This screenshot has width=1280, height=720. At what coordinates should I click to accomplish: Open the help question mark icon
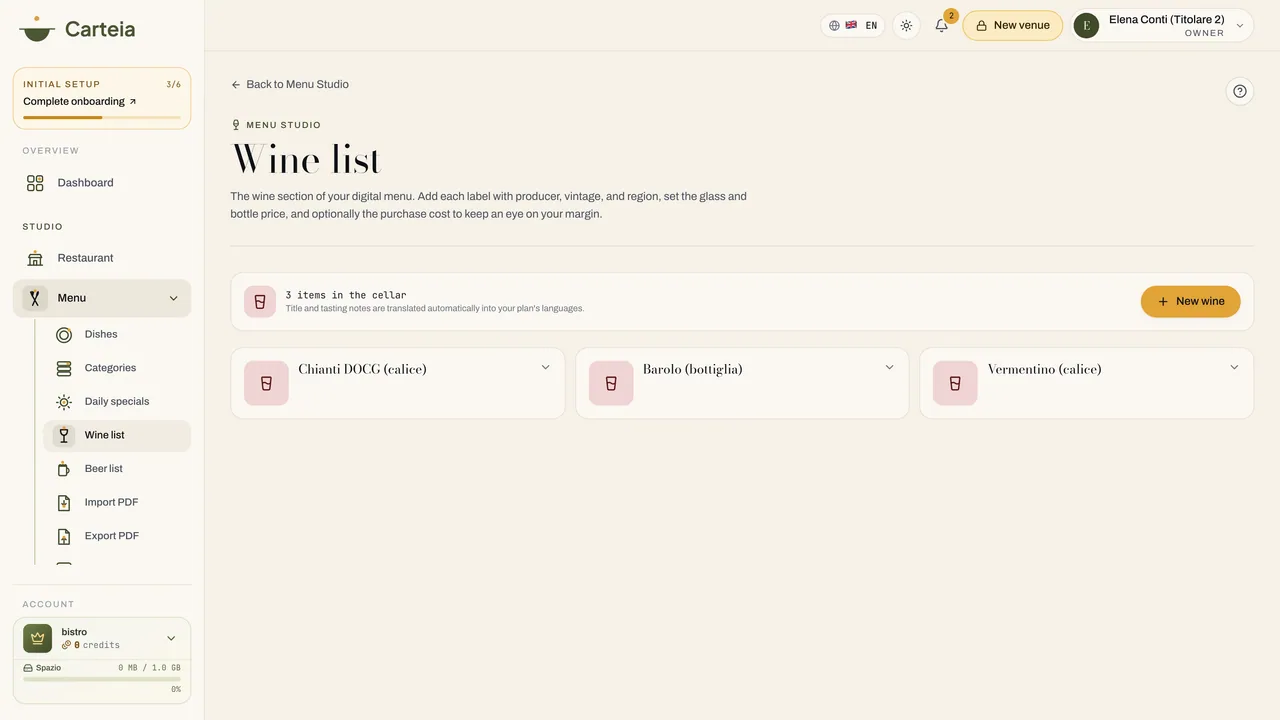pyautogui.click(x=1240, y=91)
